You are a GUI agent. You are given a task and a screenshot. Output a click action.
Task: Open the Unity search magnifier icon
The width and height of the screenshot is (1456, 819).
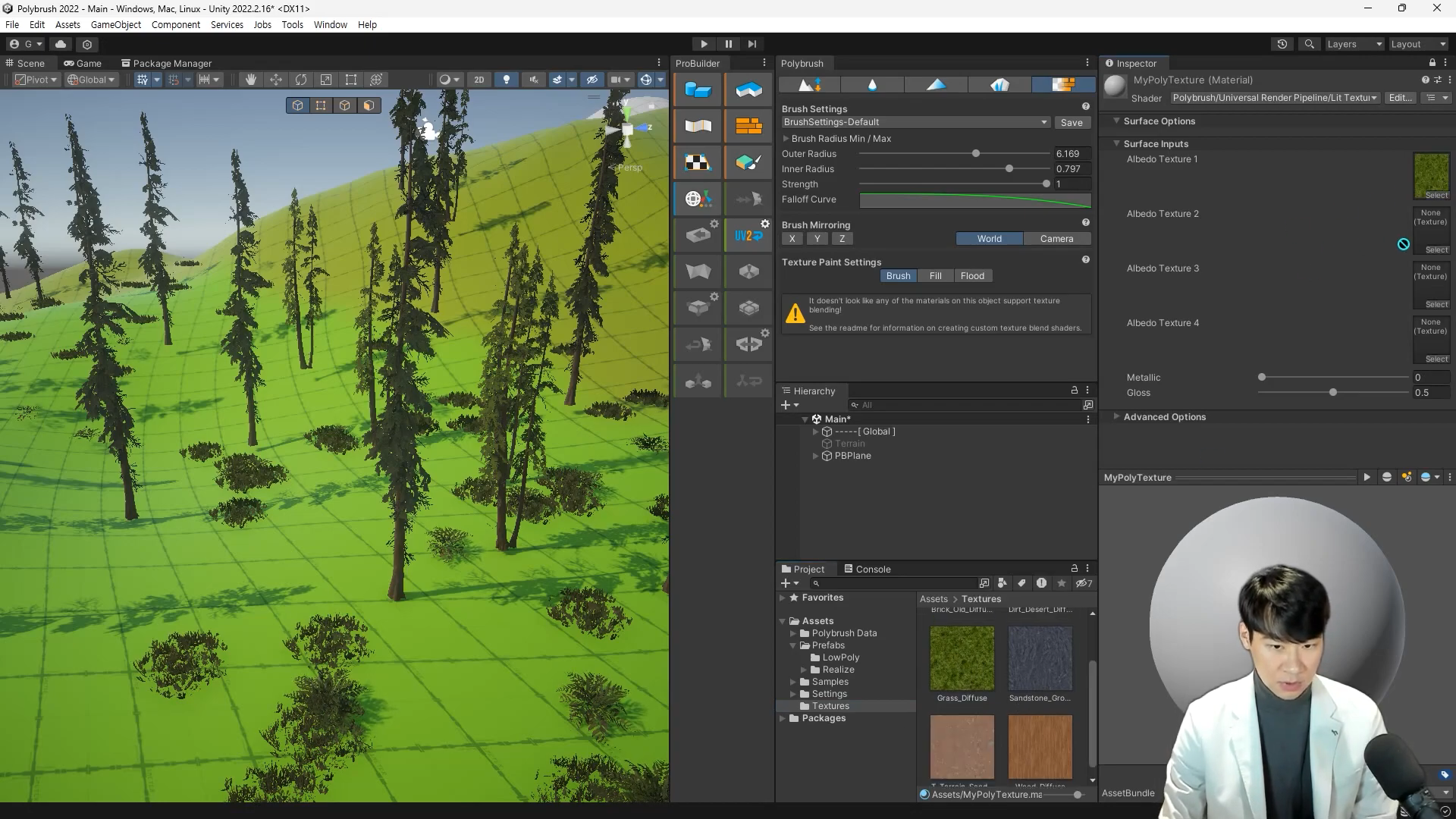pyautogui.click(x=1309, y=44)
